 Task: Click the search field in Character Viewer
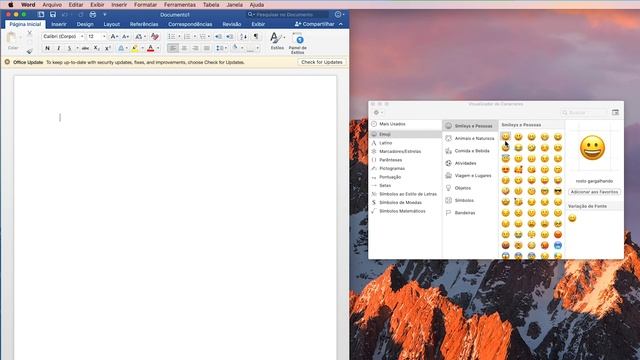[x=584, y=112]
